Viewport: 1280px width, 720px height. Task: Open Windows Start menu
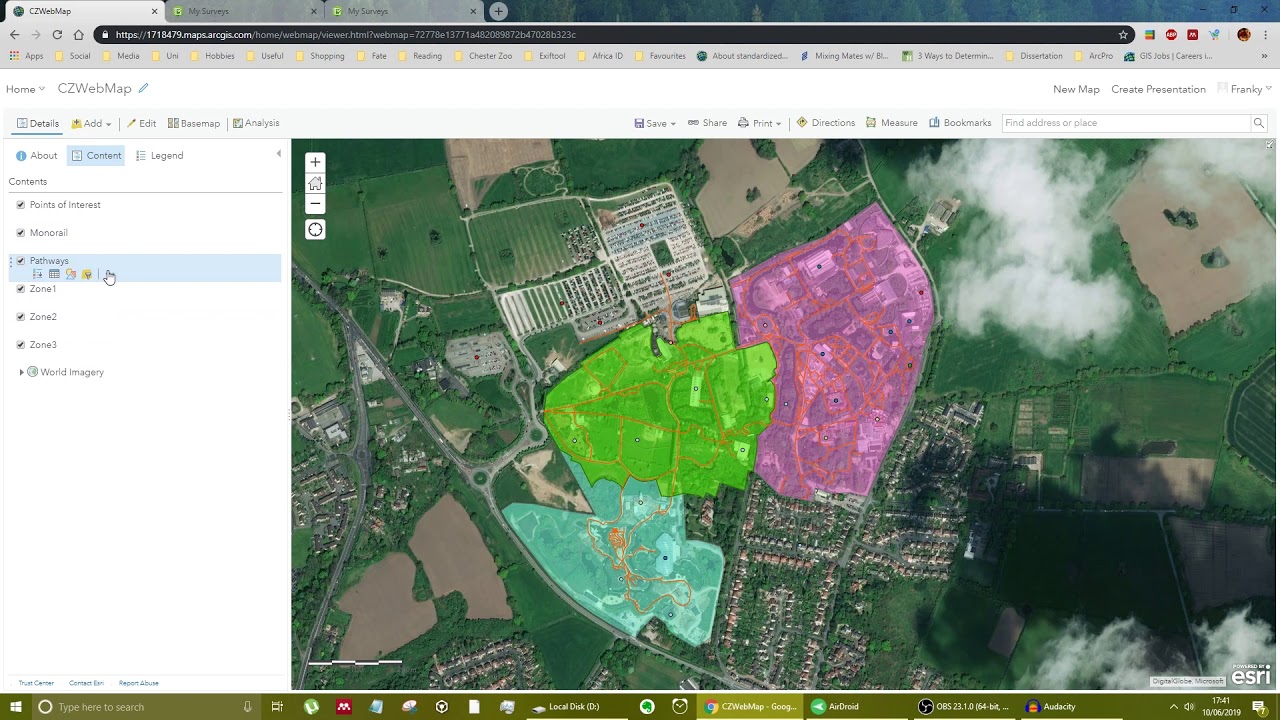(x=16, y=707)
